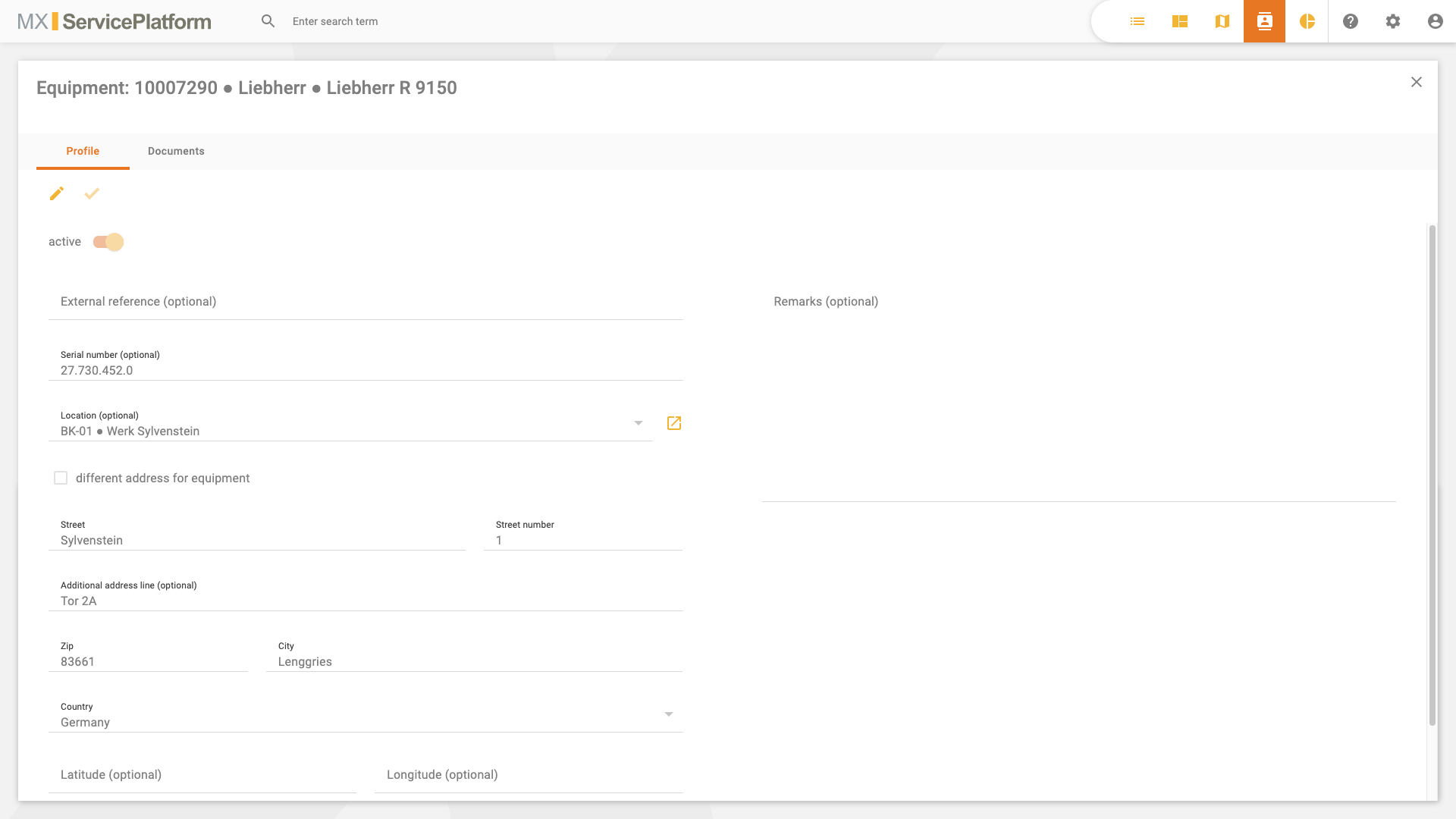The width and height of the screenshot is (1456, 819).
Task: Open help via question mark icon
Action: pyautogui.click(x=1351, y=21)
